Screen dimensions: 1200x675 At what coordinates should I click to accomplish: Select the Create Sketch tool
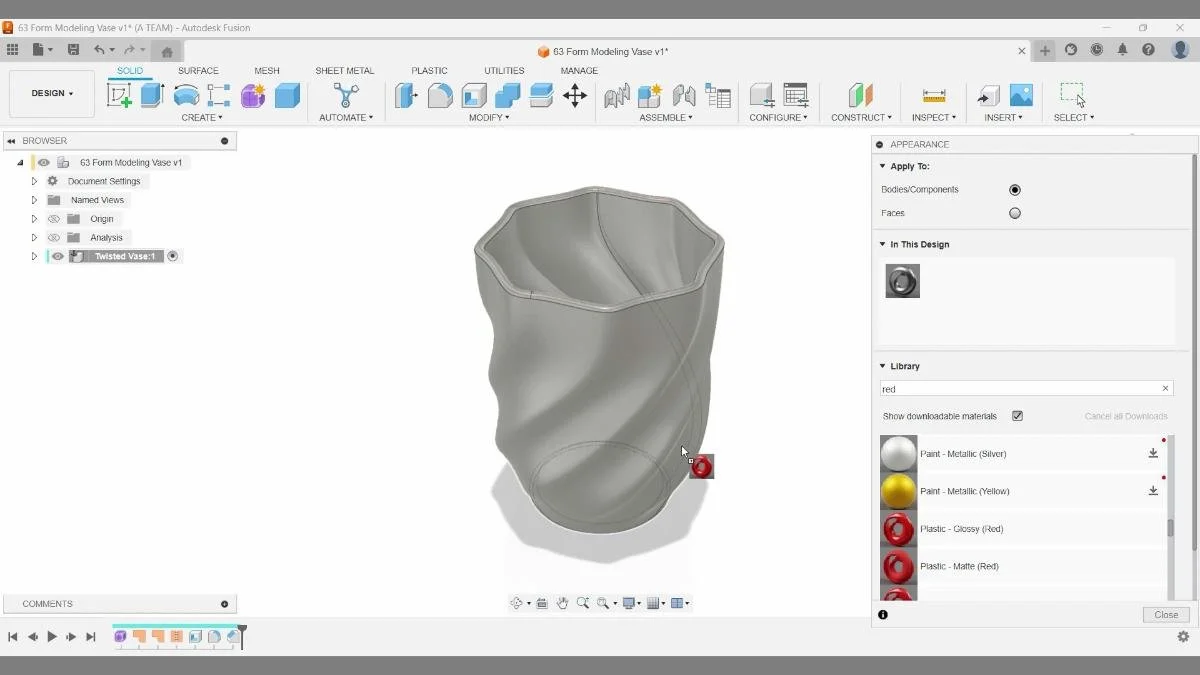coord(120,95)
